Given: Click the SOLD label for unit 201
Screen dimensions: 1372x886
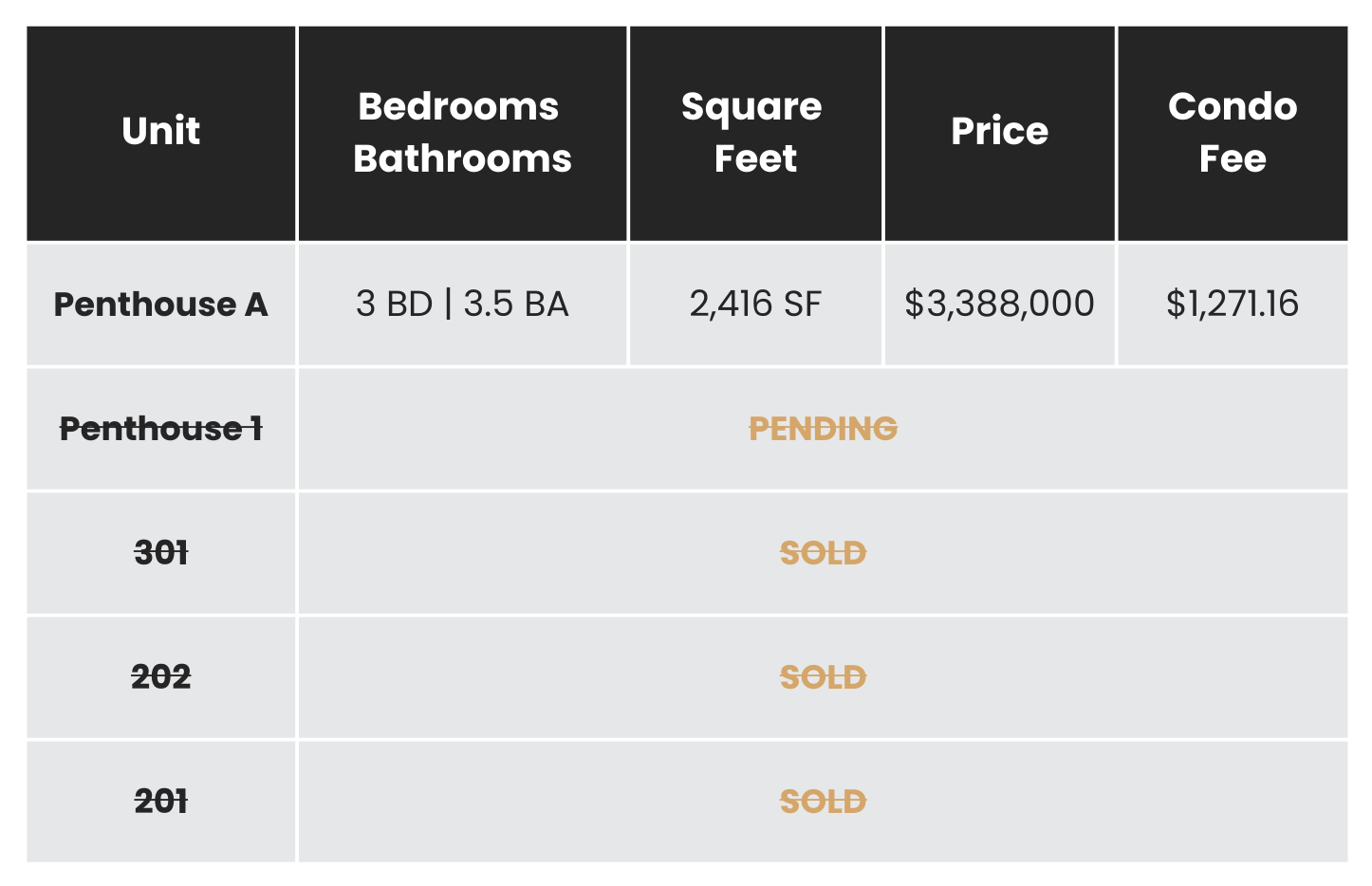Looking at the screenshot, I should 823,802.
